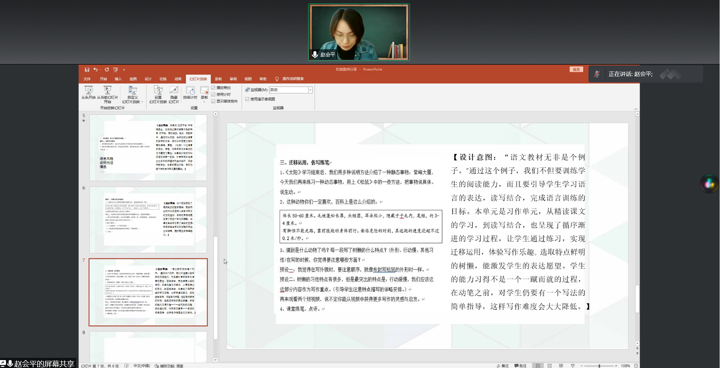Select the Slide Show (幻灯片放映) tab
The image size is (720, 368).
click(198, 79)
